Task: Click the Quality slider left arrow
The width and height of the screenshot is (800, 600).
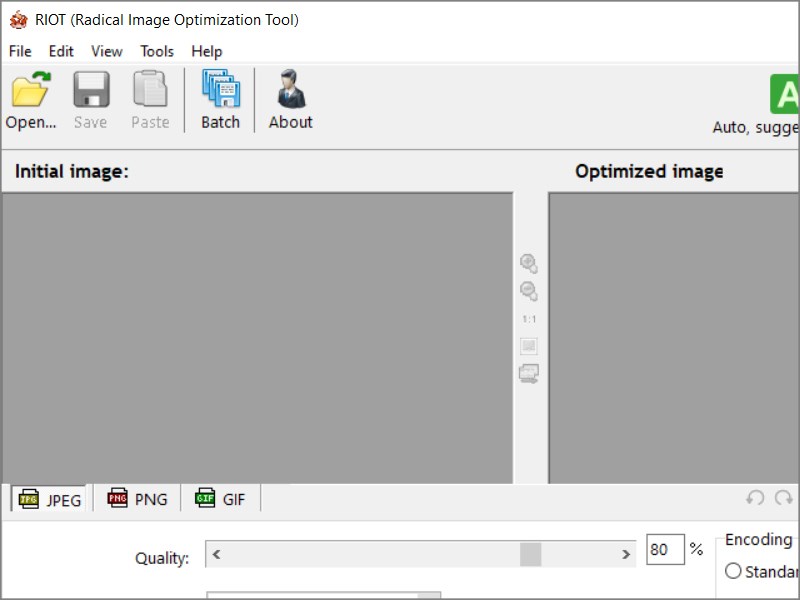Action: click(216, 554)
